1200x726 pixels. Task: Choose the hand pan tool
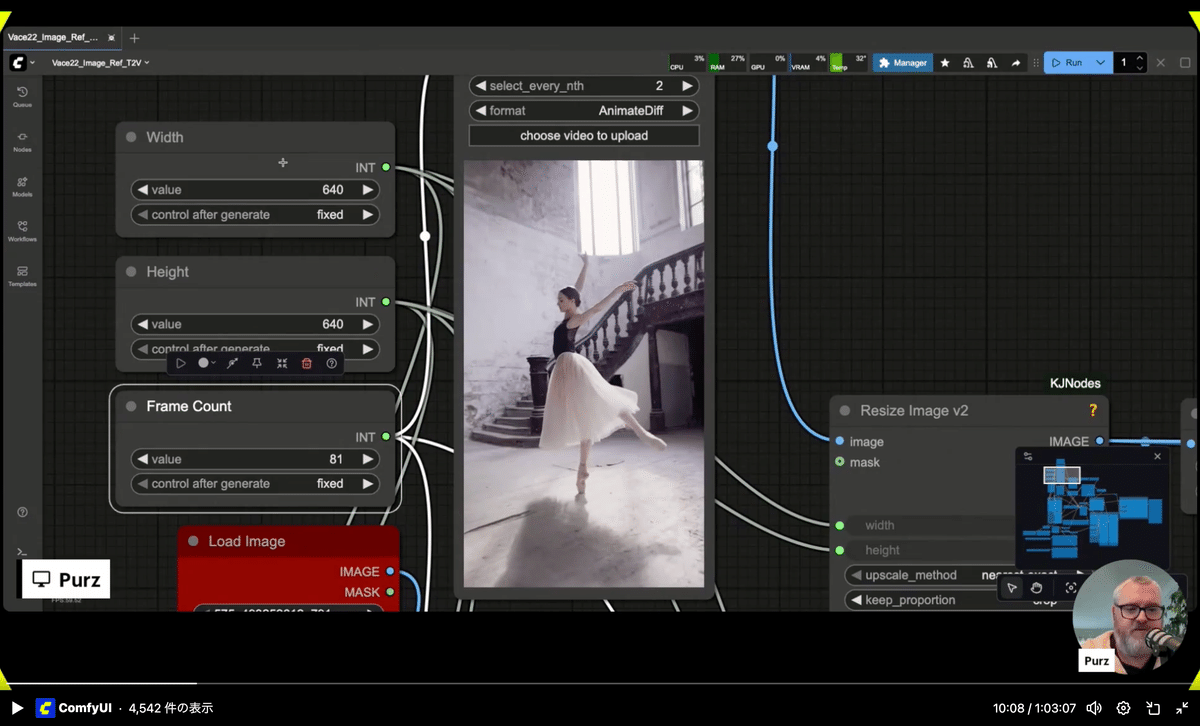click(1037, 588)
